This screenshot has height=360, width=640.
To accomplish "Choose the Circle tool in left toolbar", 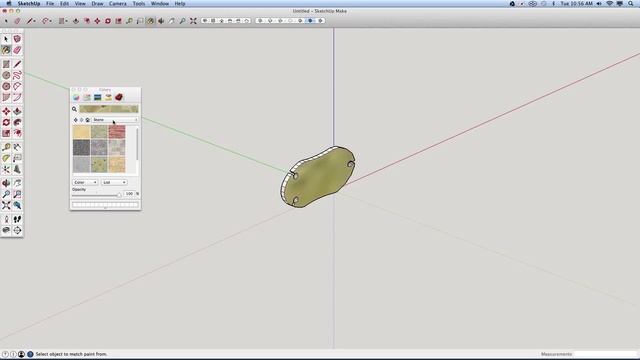I will coord(6,76).
